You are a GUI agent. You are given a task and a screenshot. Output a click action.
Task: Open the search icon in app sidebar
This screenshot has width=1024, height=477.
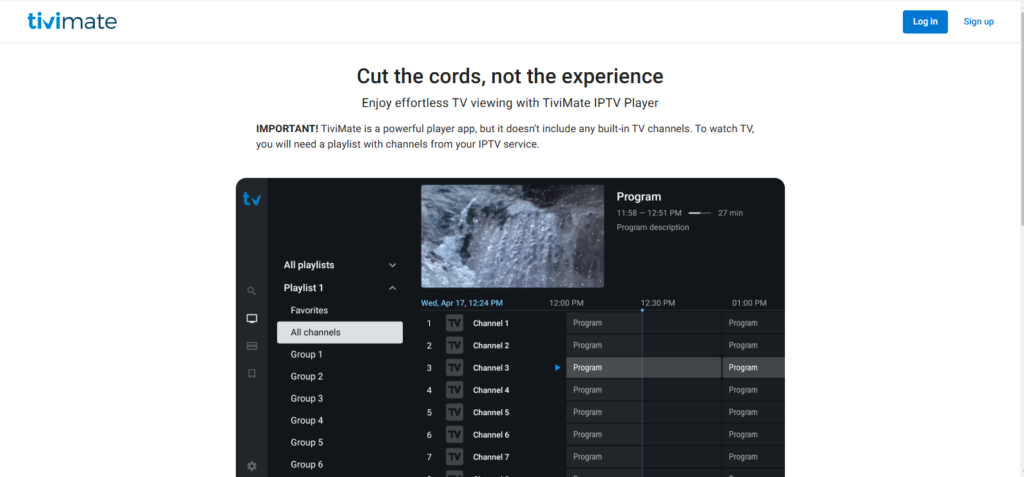pyautogui.click(x=251, y=291)
